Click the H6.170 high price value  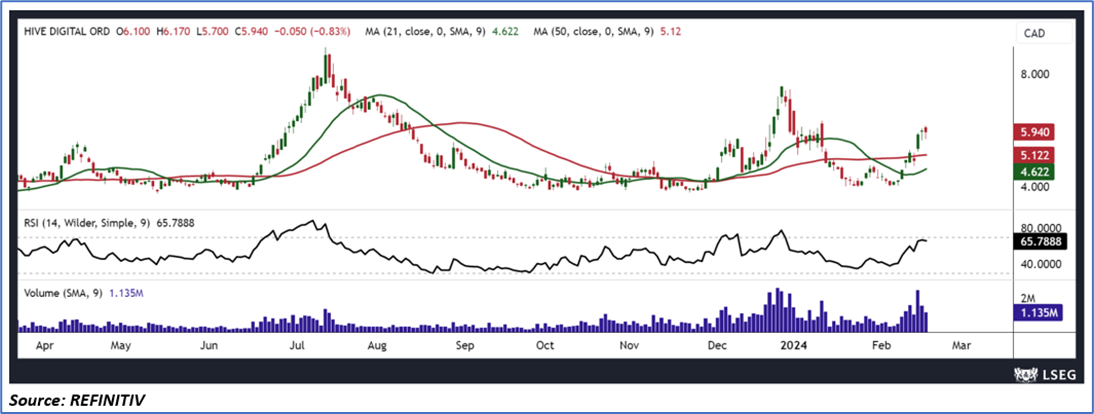point(174,31)
